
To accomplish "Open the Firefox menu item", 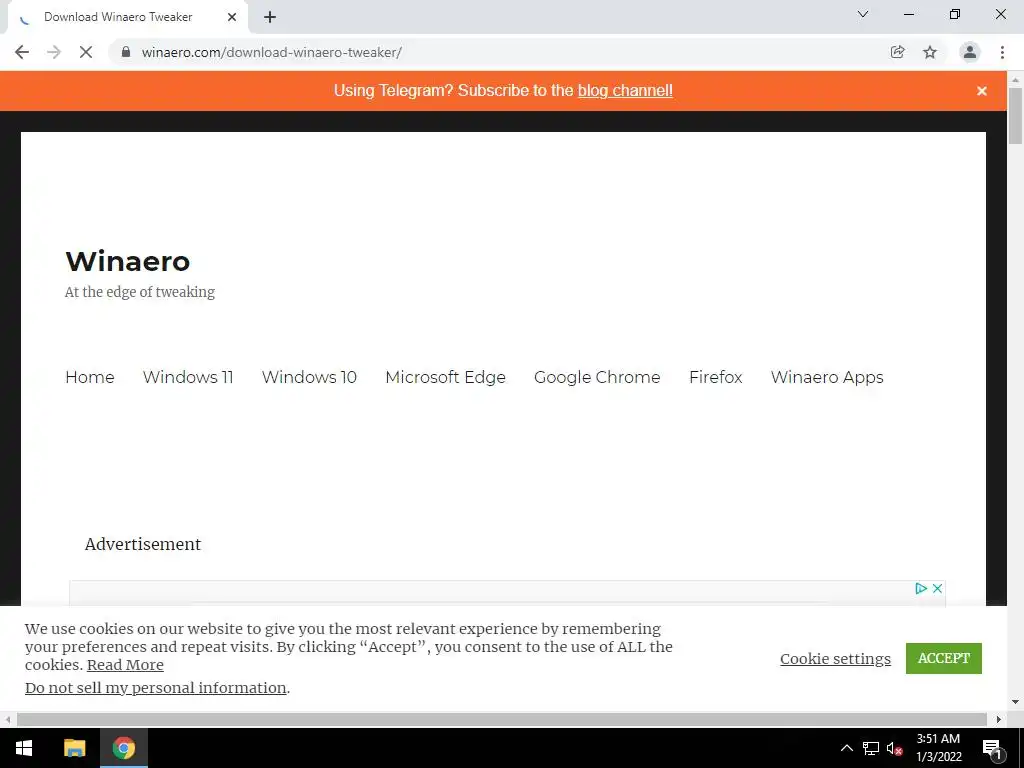I will pyautogui.click(x=716, y=377).
